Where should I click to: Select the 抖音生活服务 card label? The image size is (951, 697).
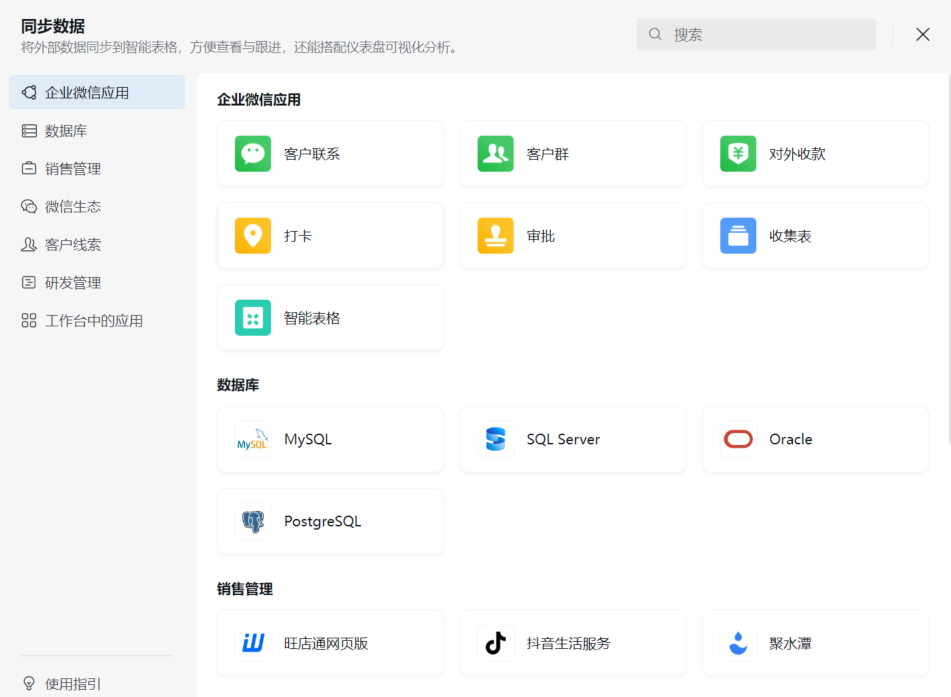click(568, 644)
